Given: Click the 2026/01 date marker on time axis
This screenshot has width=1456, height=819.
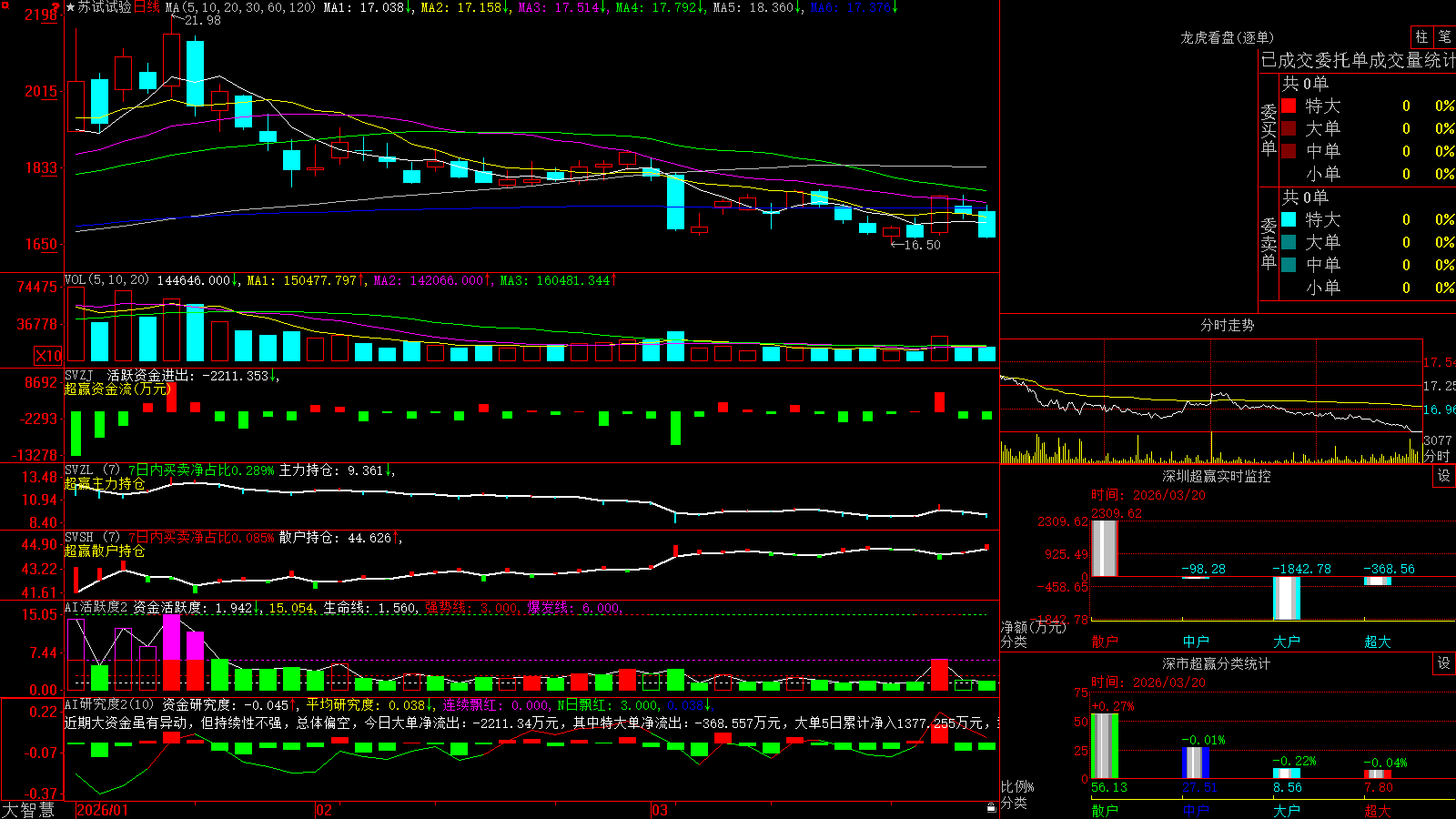Looking at the screenshot, I should point(103,810).
